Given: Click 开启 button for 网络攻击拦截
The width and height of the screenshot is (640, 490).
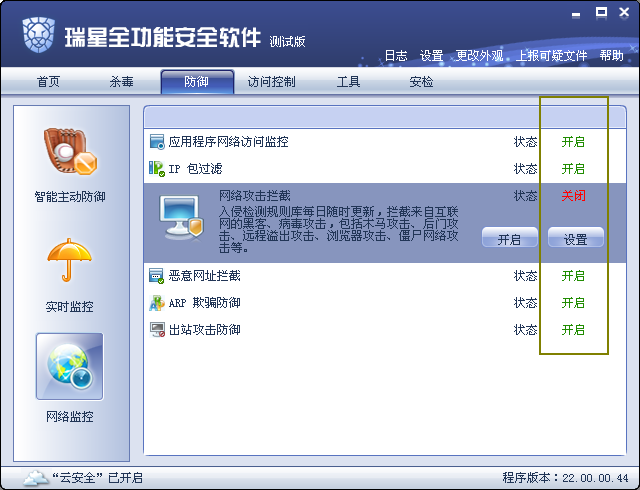Looking at the screenshot, I should point(510,238).
